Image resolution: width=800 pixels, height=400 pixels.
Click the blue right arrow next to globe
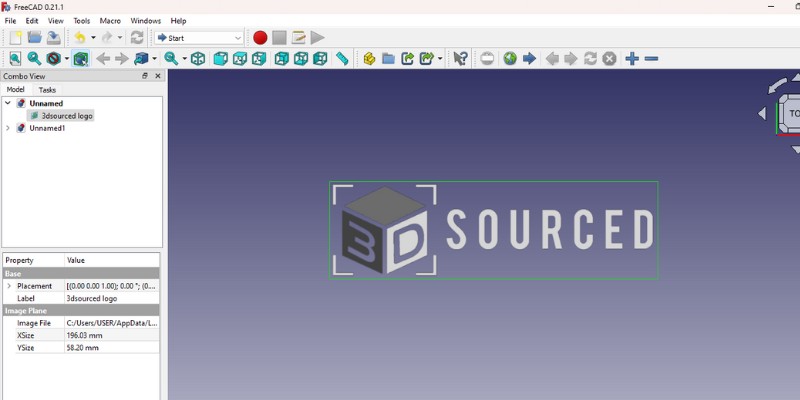529,59
